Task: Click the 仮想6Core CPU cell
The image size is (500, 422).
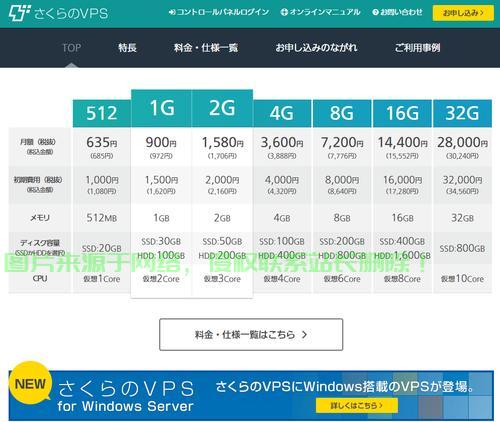Action: coord(342,279)
